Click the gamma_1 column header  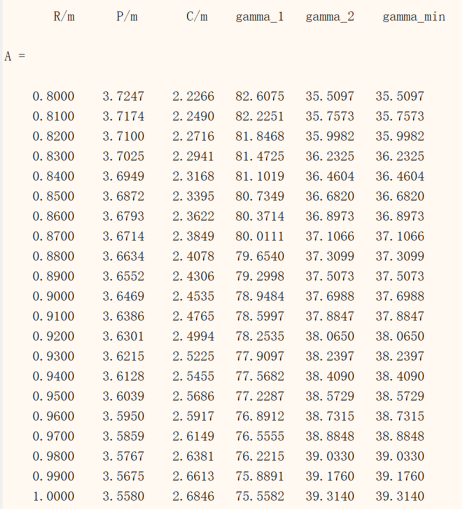[260, 17]
